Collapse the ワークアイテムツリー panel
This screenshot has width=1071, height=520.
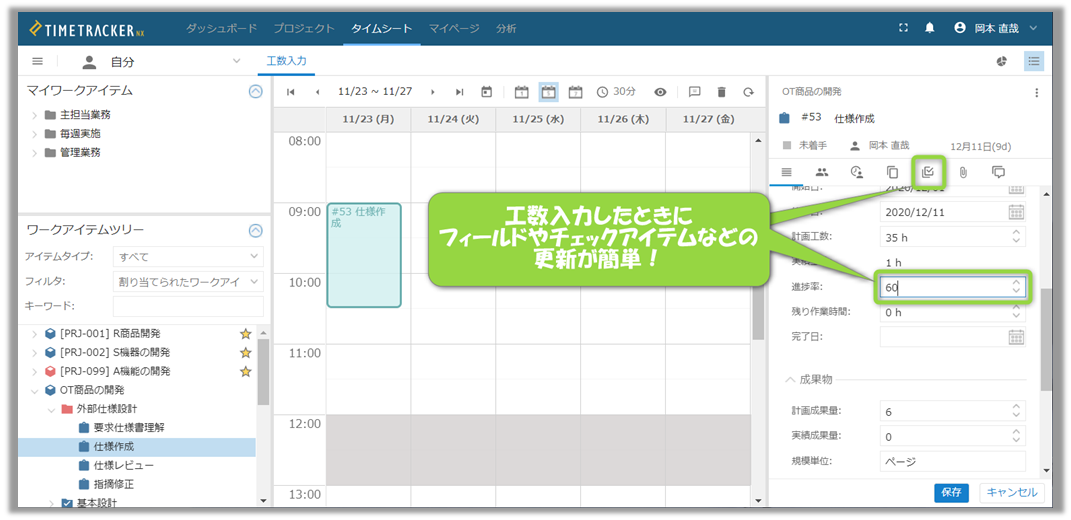[x=255, y=230]
